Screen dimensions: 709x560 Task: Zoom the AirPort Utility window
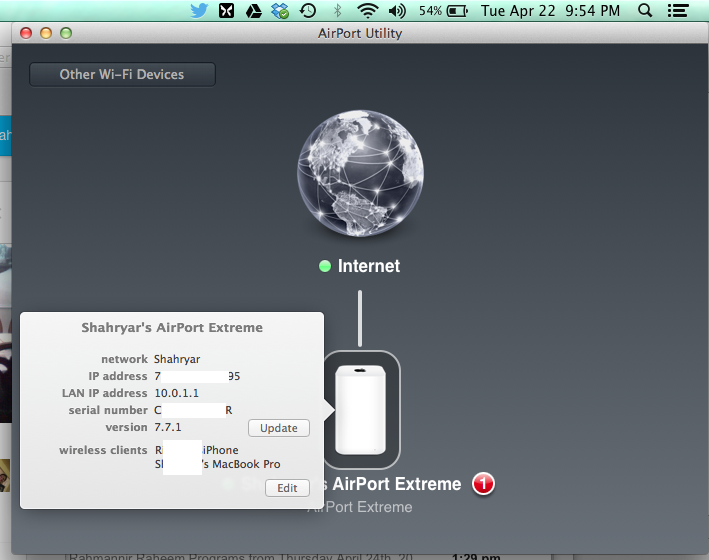point(66,33)
